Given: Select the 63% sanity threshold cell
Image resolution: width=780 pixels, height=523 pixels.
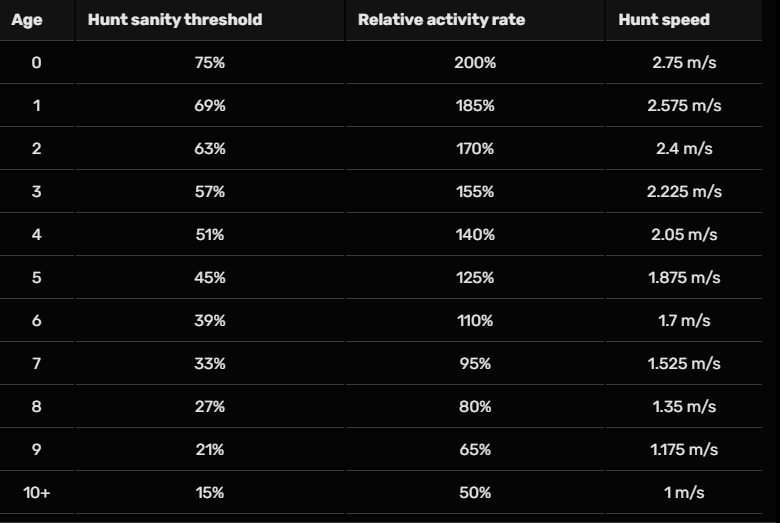Looking at the screenshot, I should 209,149.
